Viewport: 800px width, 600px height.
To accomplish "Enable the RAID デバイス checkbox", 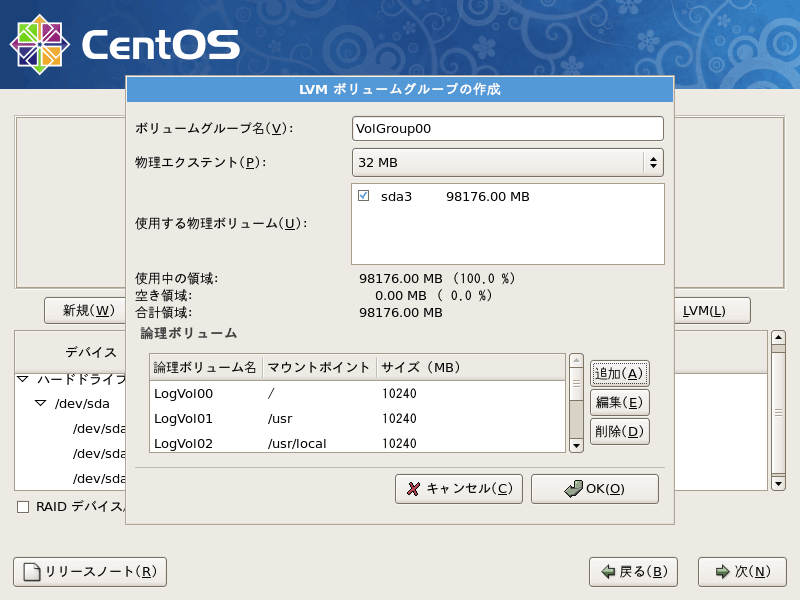I will point(22,507).
